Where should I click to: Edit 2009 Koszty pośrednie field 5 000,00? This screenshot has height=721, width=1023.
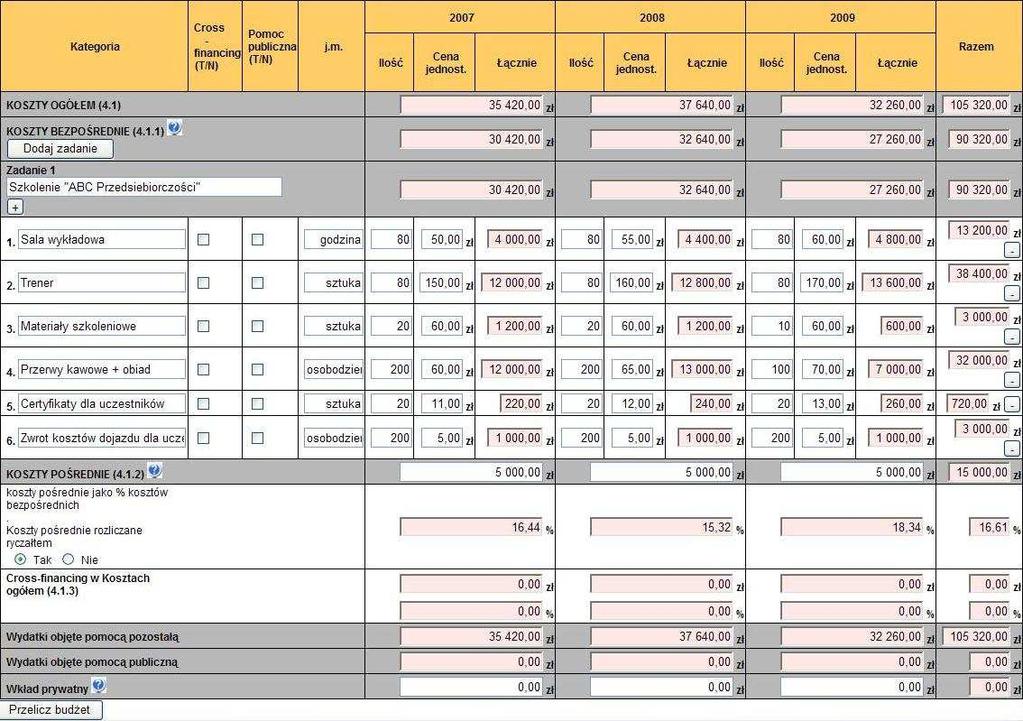pyautogui.click(x=853, y=472)
